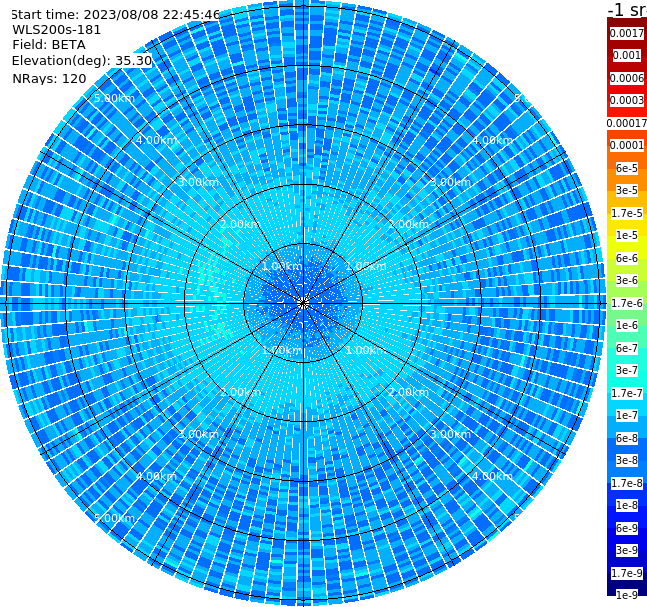Click the 1.7e-8 colorbar value
Screen dimensions: 647x607
pos(627,483)
